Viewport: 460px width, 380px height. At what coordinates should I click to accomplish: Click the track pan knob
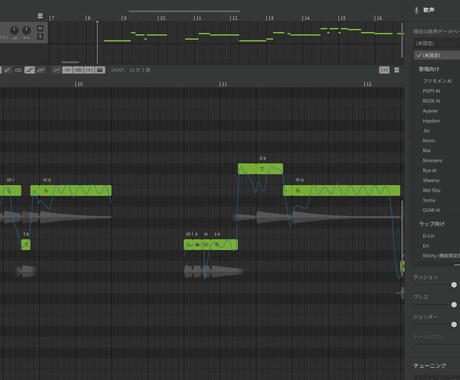coord(26,30)
